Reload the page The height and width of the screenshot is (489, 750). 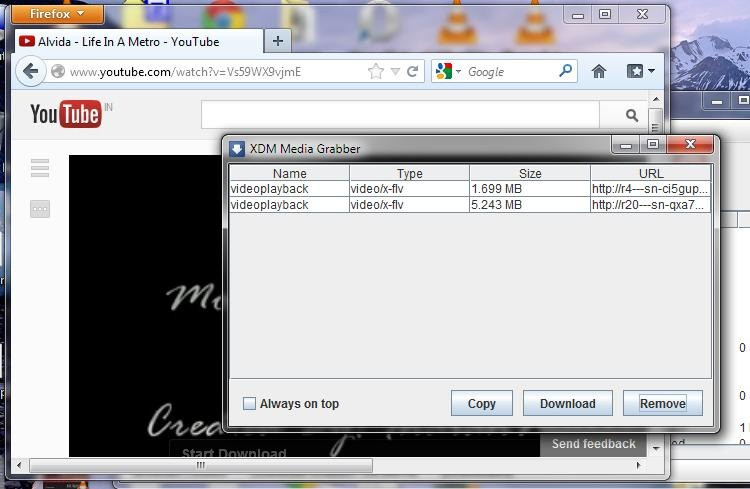click(412, 72)
